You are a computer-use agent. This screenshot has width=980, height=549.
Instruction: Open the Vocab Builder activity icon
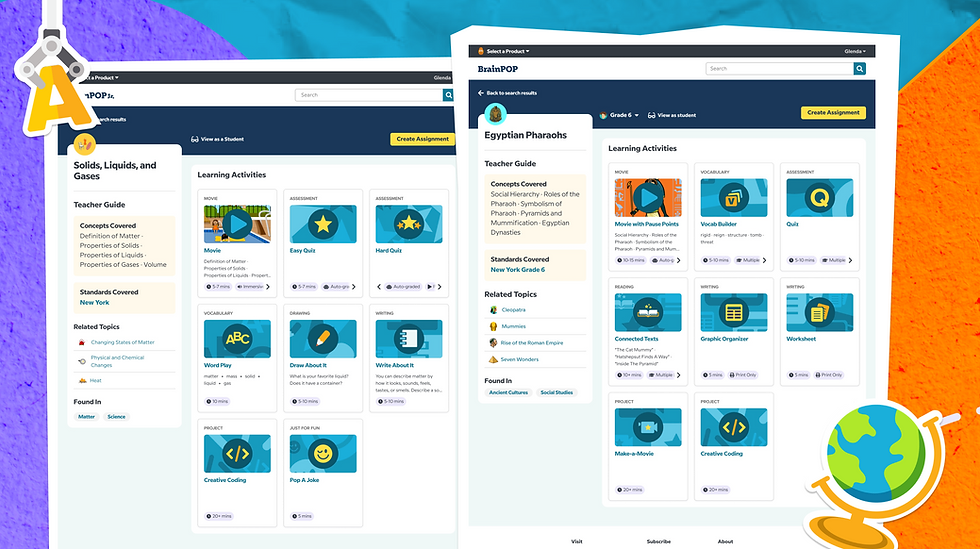[733, 198]
